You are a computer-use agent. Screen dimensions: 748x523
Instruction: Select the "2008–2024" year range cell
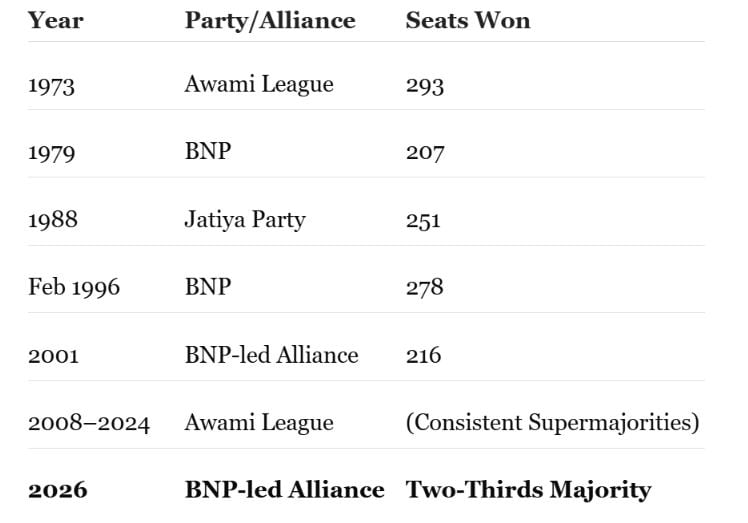coord(89,423)
